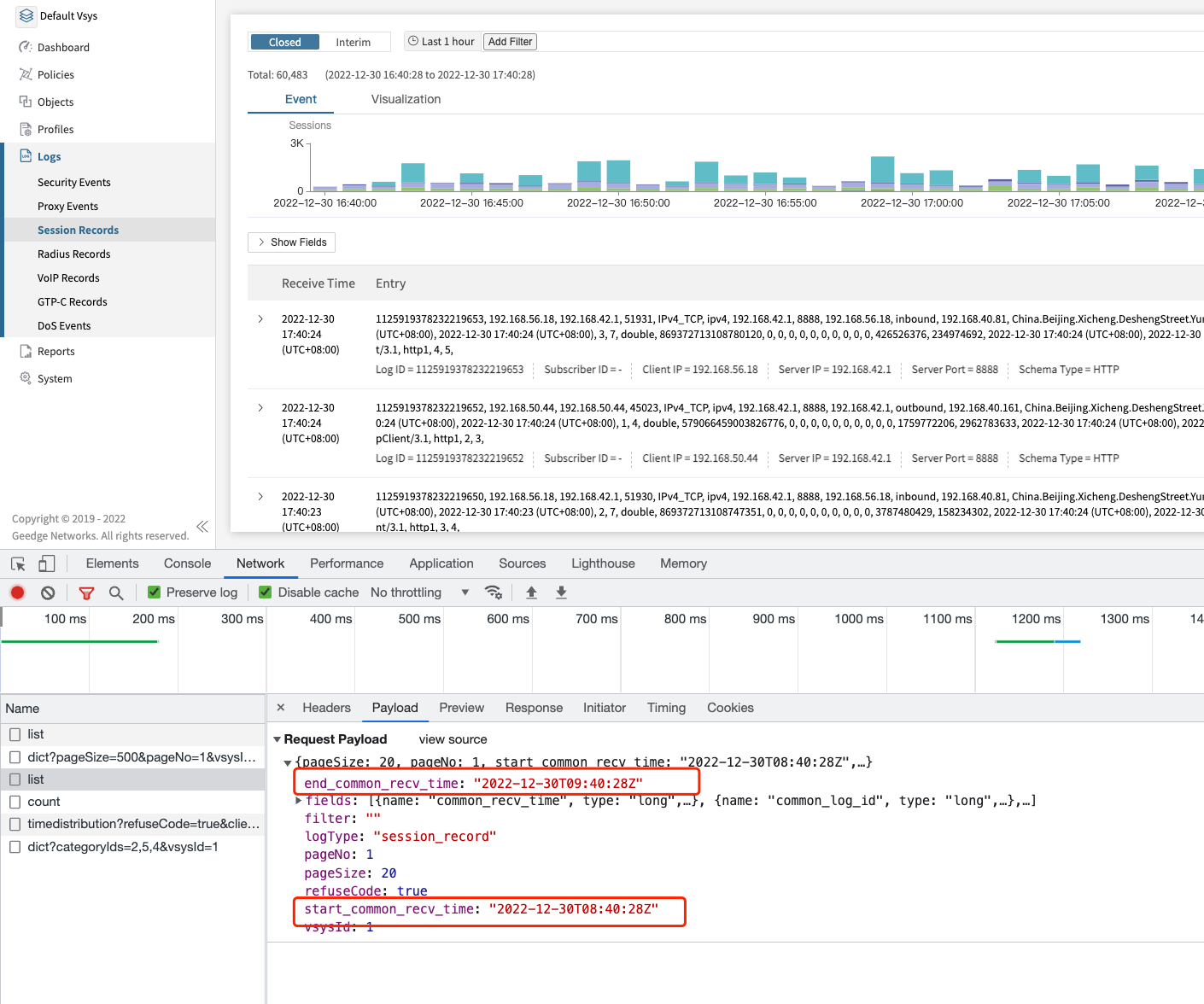Open the Response tab in request details

click(x=534, y=708)
